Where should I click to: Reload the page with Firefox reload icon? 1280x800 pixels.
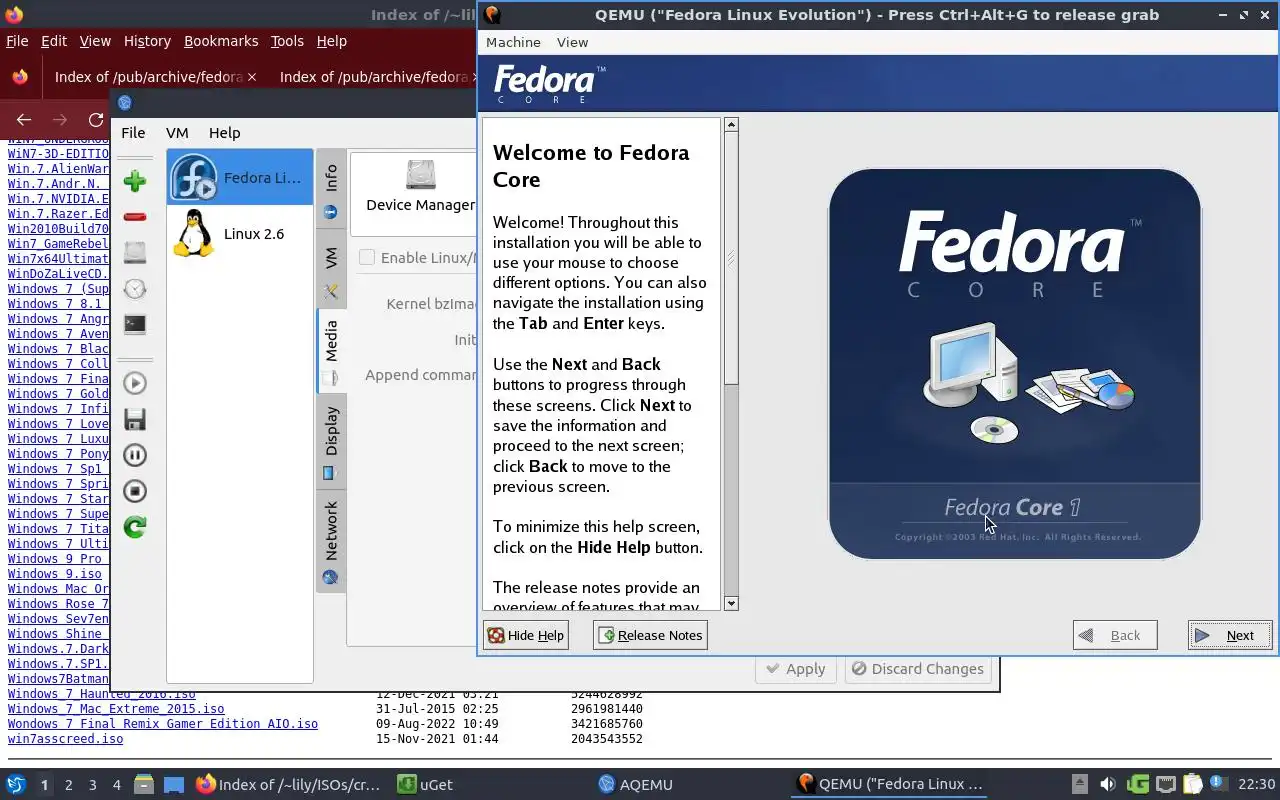(96, 119)
